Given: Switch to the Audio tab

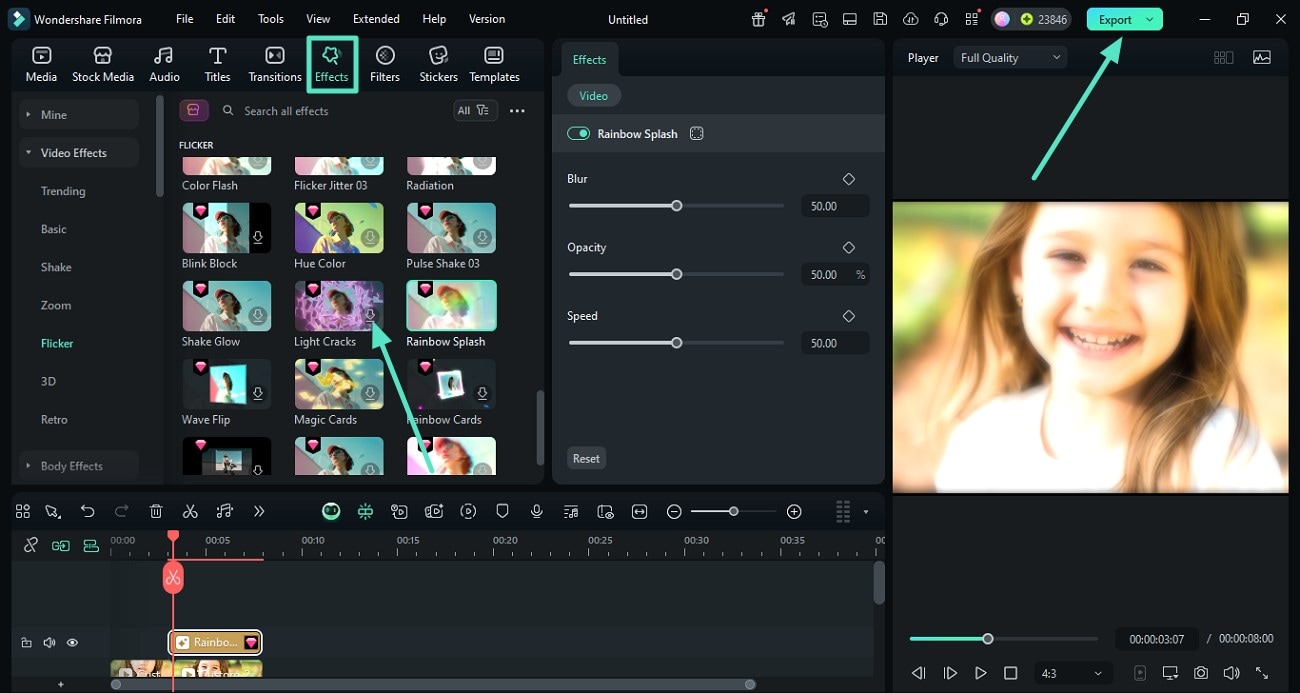Looking at the screenshot, I should coord(164,64).
